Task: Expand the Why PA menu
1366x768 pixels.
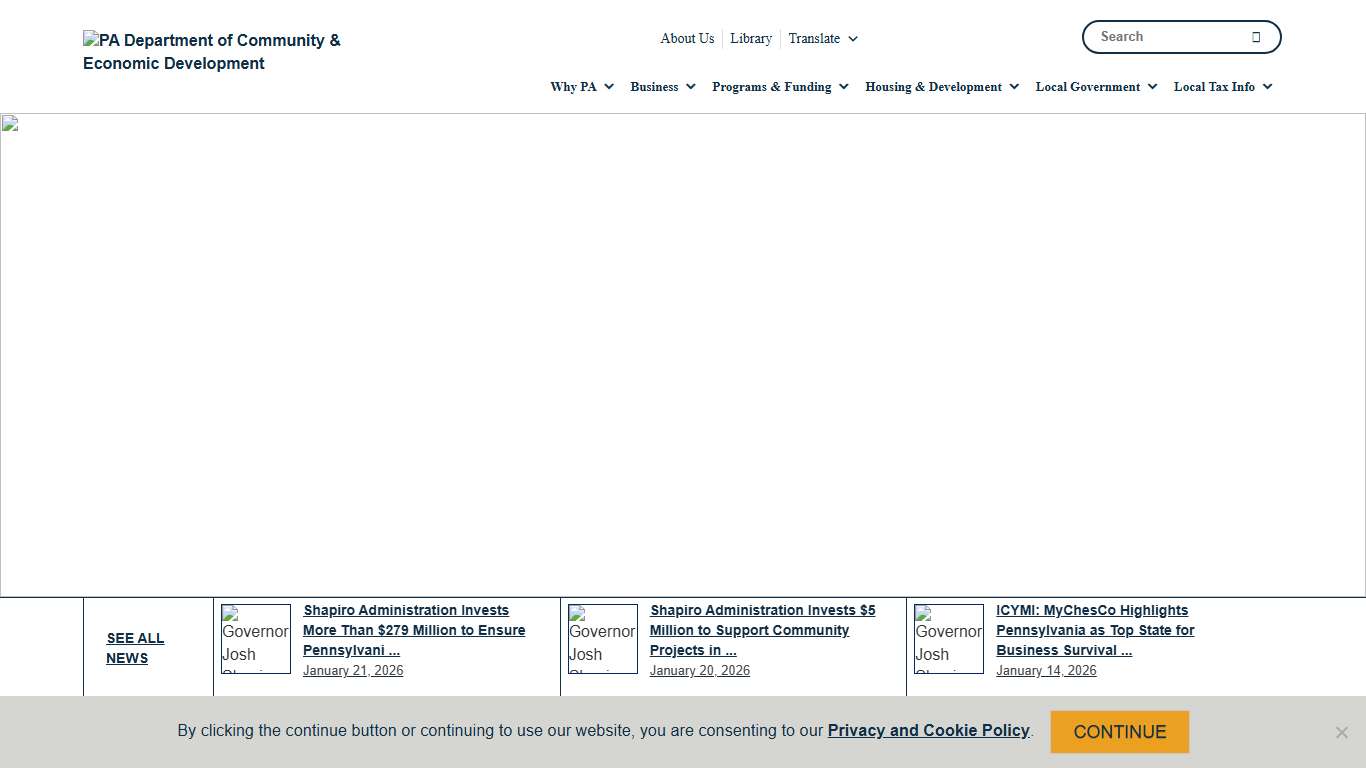Action: point(582,87)
